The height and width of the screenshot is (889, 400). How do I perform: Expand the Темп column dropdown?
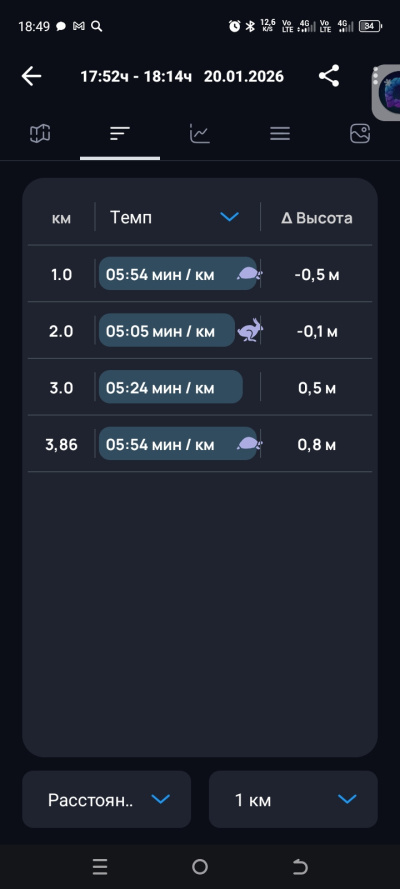pyautogui.click(x=229, y=217)
